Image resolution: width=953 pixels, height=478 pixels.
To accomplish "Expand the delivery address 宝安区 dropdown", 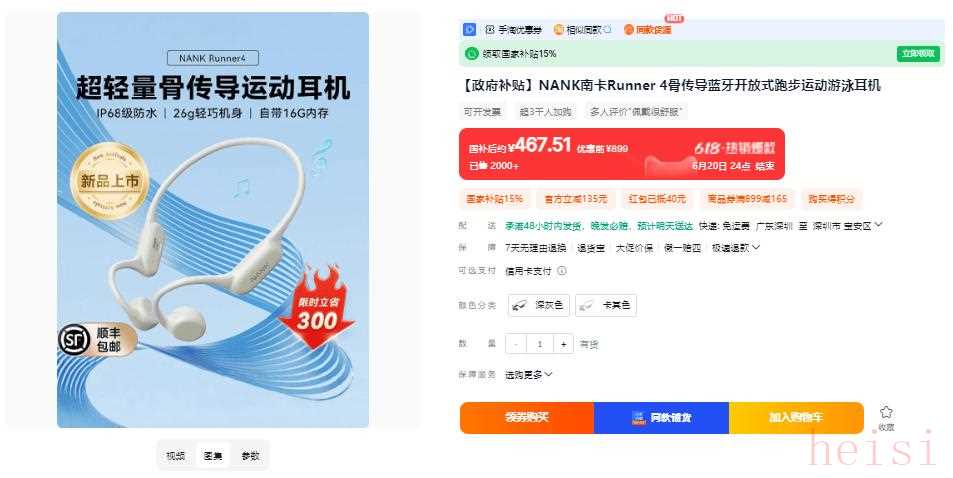I will (x=878, y=225).
